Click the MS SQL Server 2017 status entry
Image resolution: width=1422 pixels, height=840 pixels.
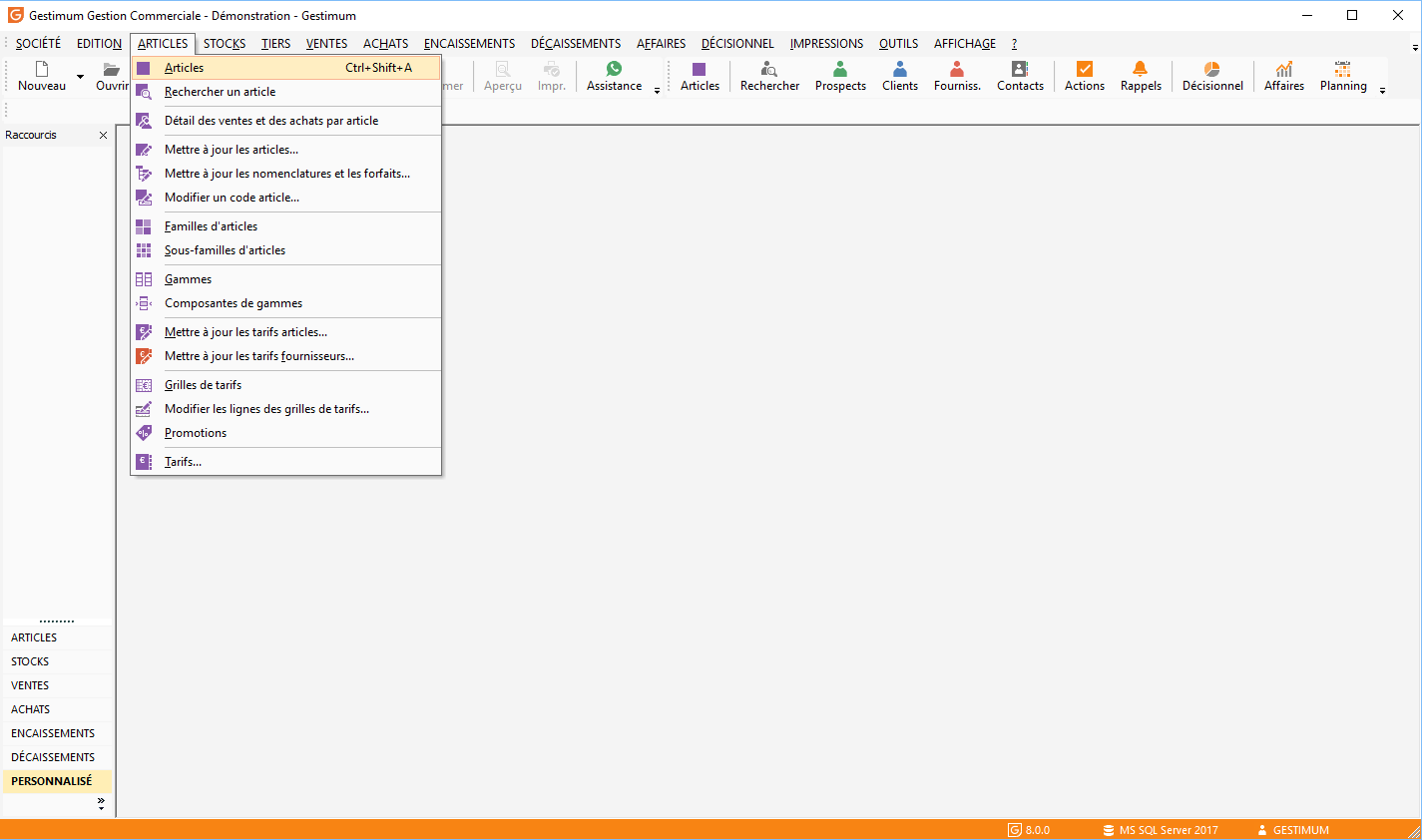(x=1161, y=830)
